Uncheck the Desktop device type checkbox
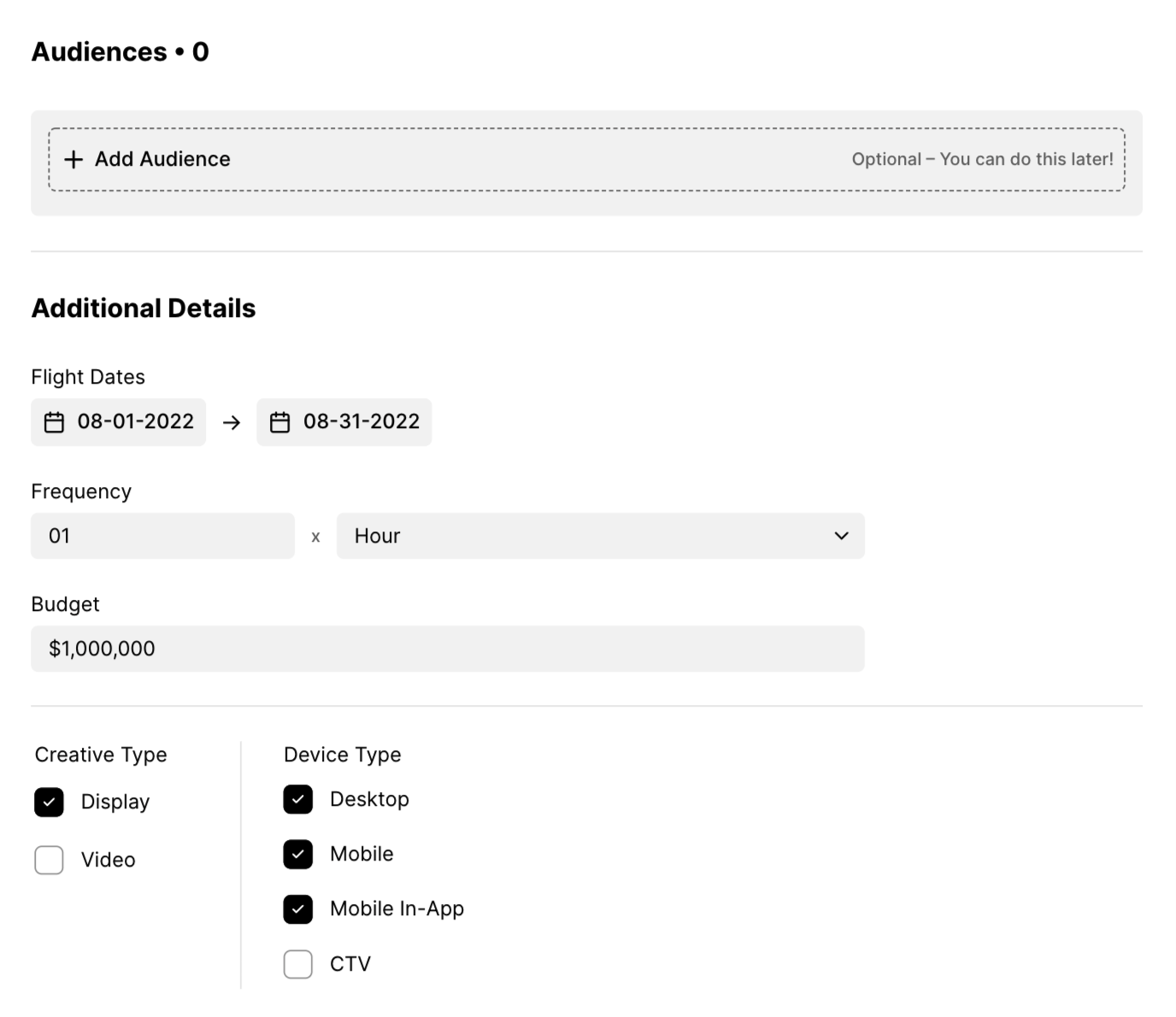 point(297,800)
